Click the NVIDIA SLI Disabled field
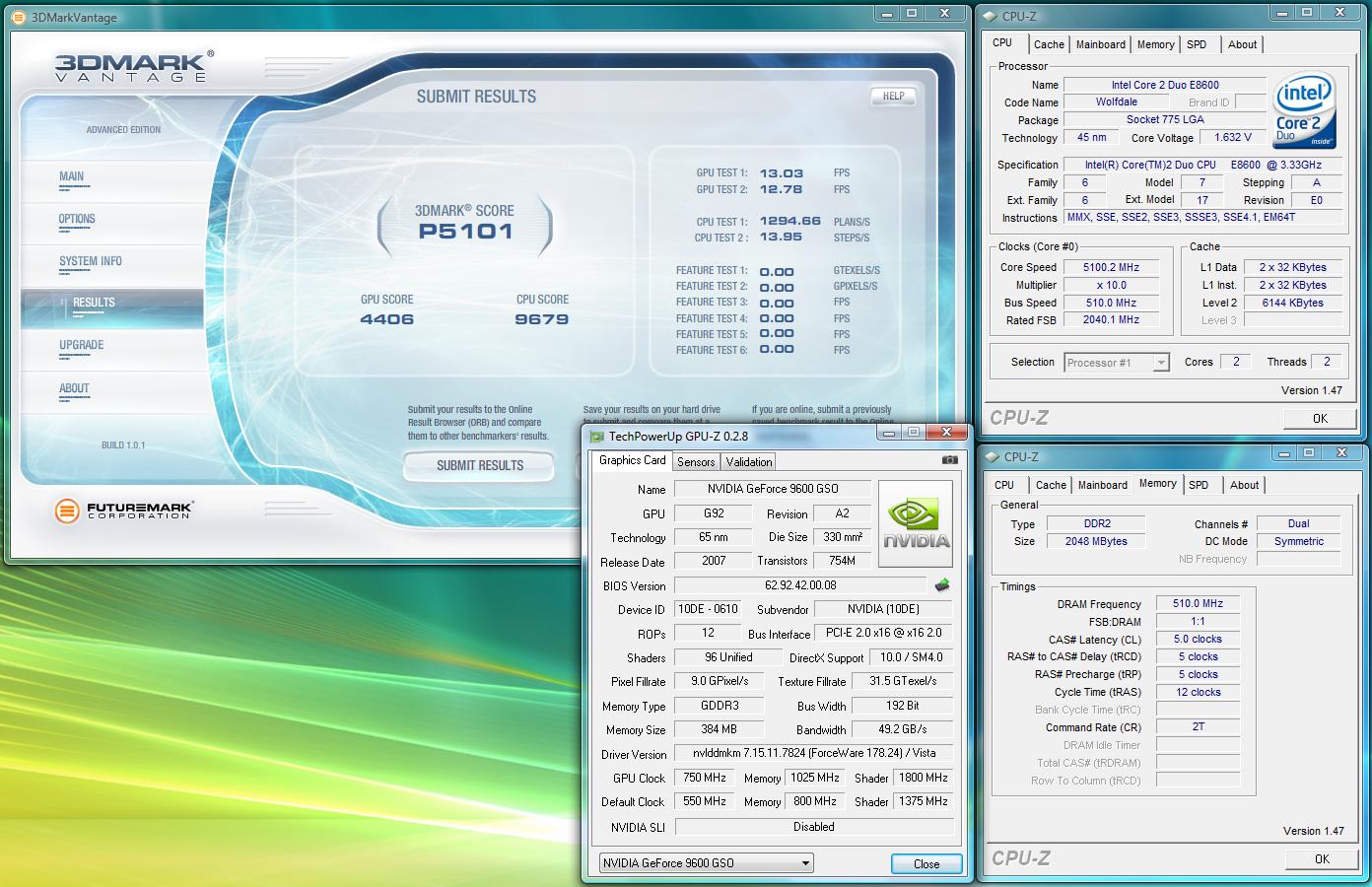The image size is (1372, 887). (814, 827)
